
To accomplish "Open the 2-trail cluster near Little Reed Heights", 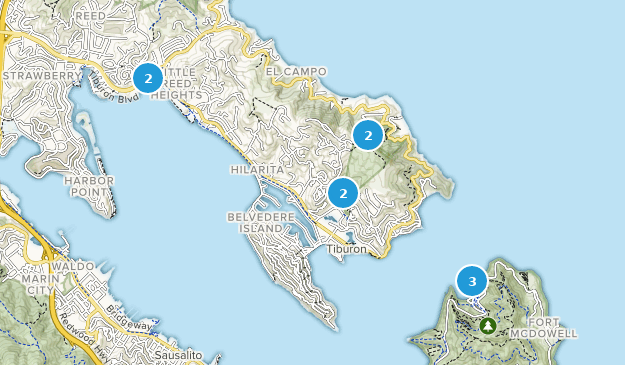I will tap(148, 78).
